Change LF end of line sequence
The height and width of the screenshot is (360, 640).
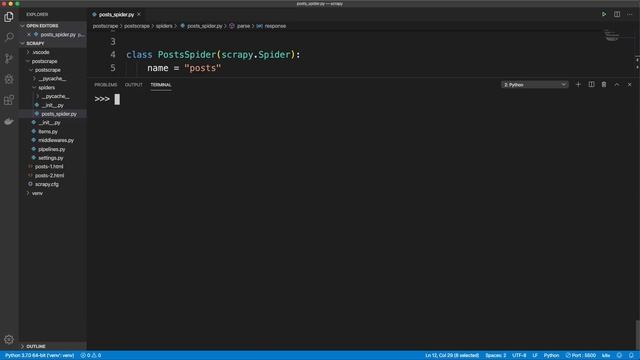click(x=535, y=356)
